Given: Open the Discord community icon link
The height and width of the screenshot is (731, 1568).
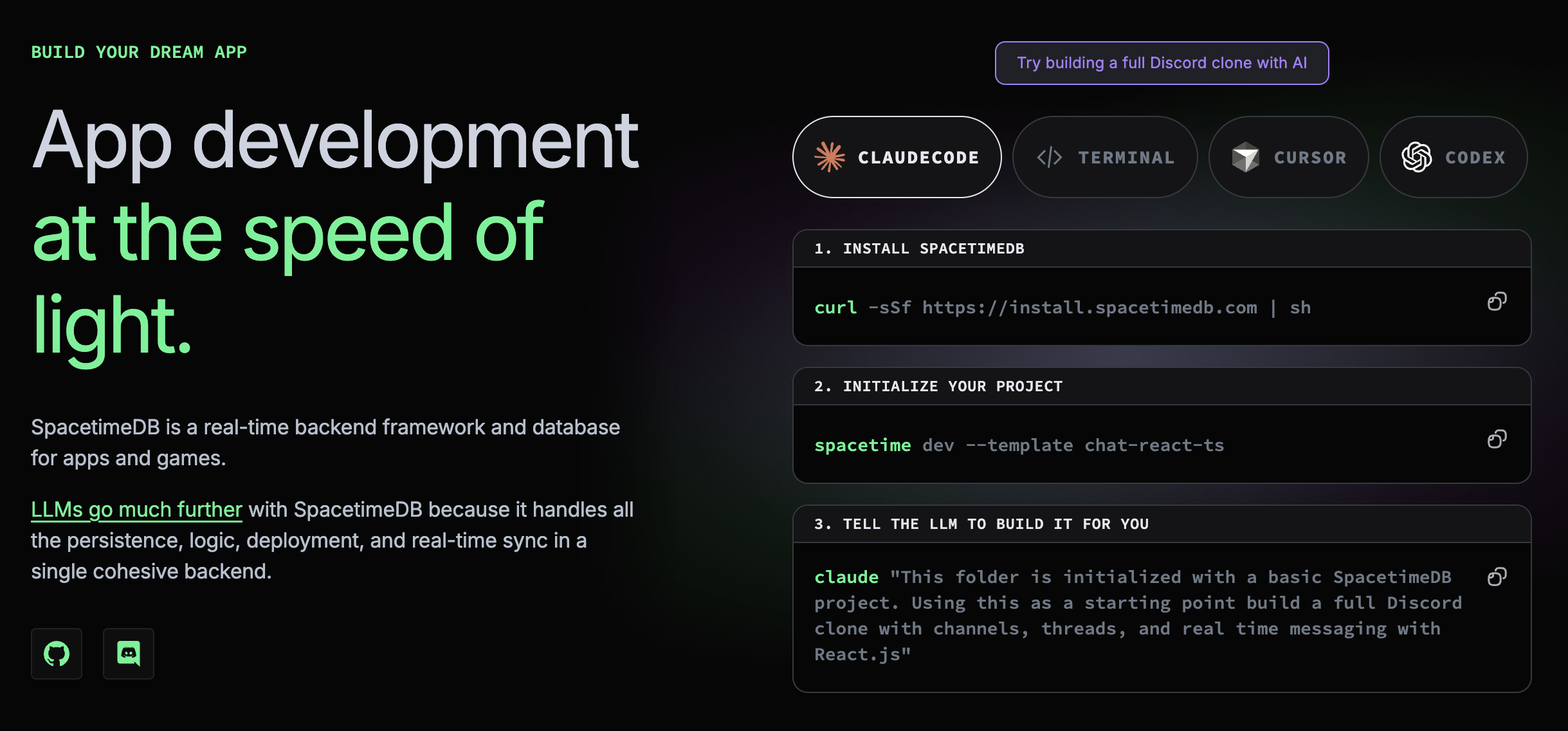Looking at the screenshot, I should click(129, 654).
